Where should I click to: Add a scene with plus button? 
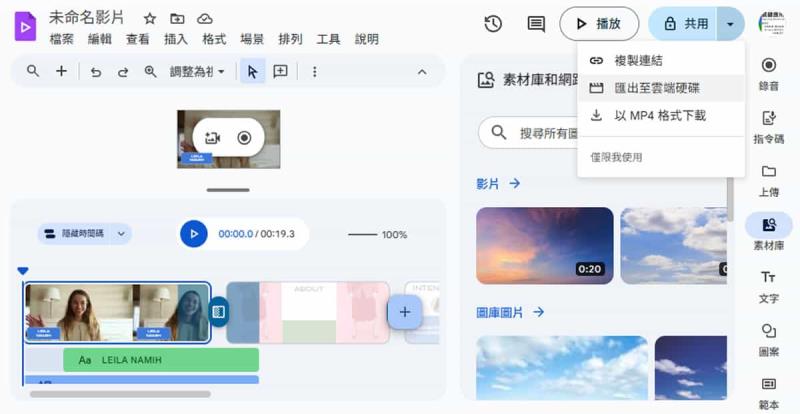(405, 312)
